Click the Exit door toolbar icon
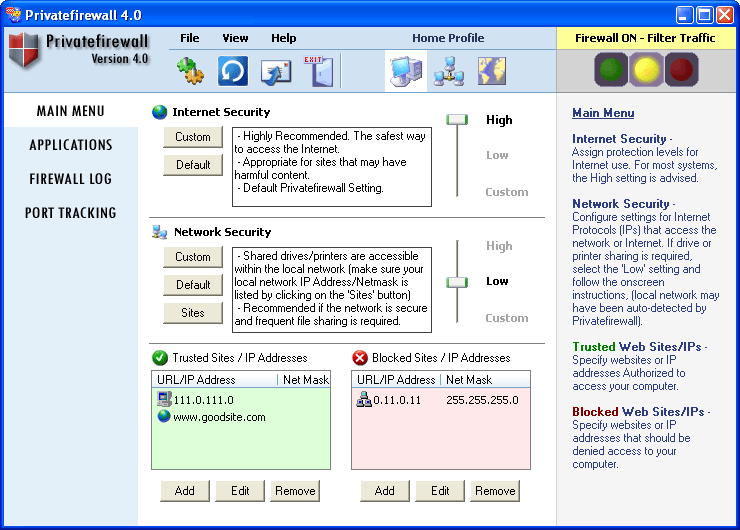The image size is (740, 530). click(x=319, y=71)
